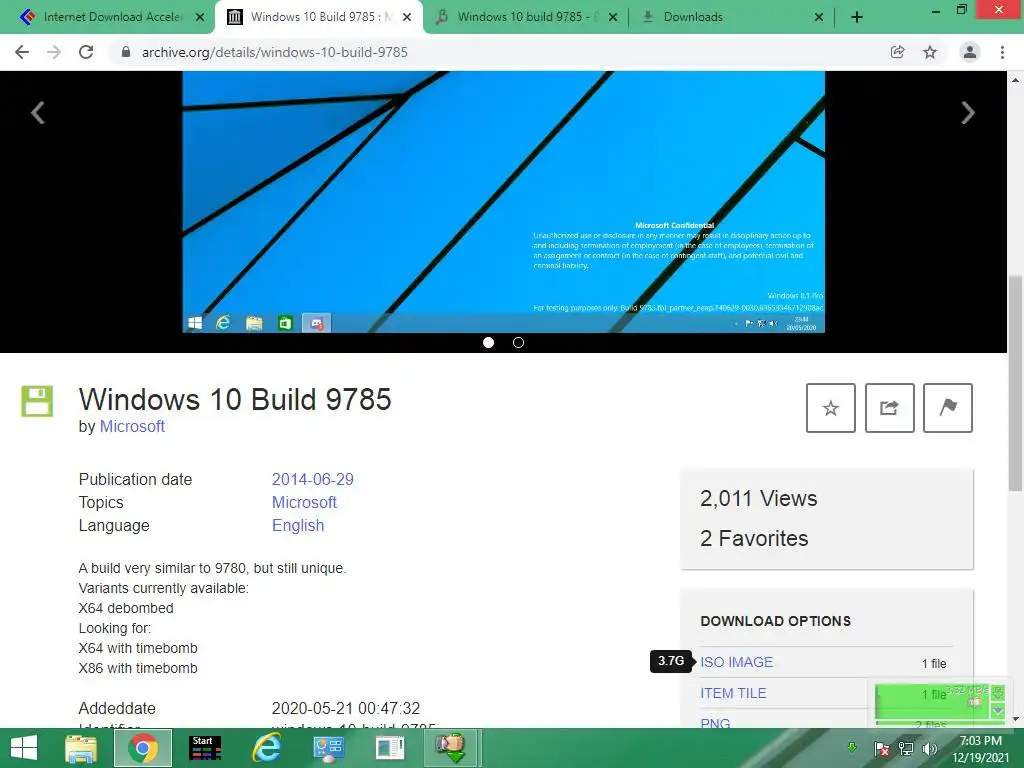The height and width of the screenshot is (768, 1024).
Task: Open the Start menu tiles taskbar app
Action: point(205,748)
